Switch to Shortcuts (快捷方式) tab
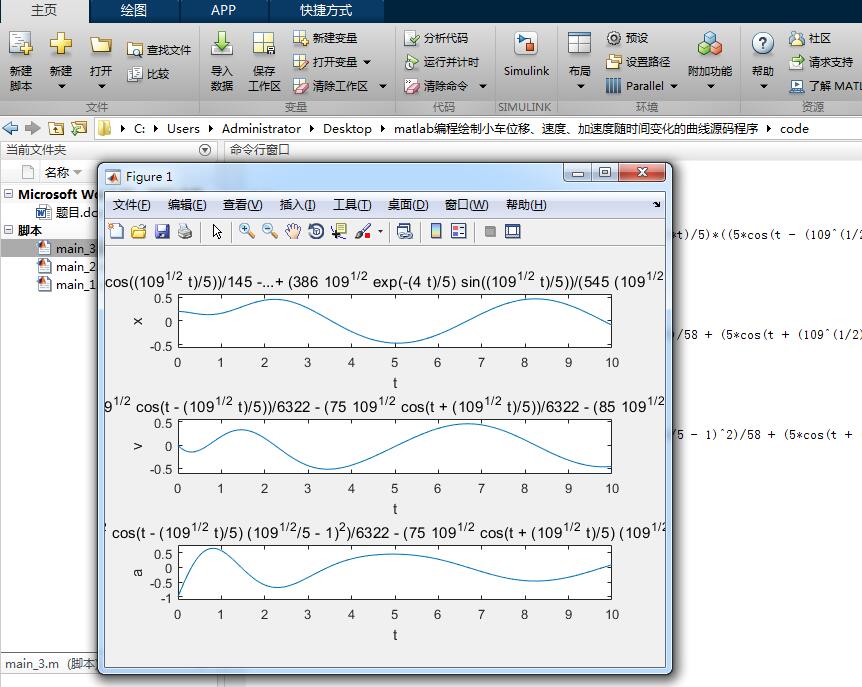The height and width of the screenshot is (687, 862). [326, 10]
